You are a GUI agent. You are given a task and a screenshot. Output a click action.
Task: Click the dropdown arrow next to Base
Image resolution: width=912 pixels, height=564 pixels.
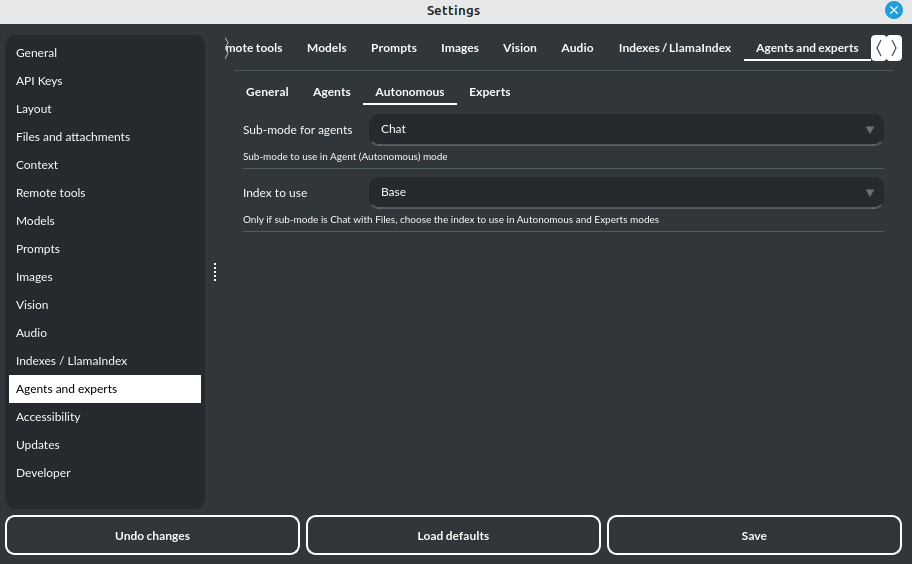pyautogui.click(x=870, y=192)
